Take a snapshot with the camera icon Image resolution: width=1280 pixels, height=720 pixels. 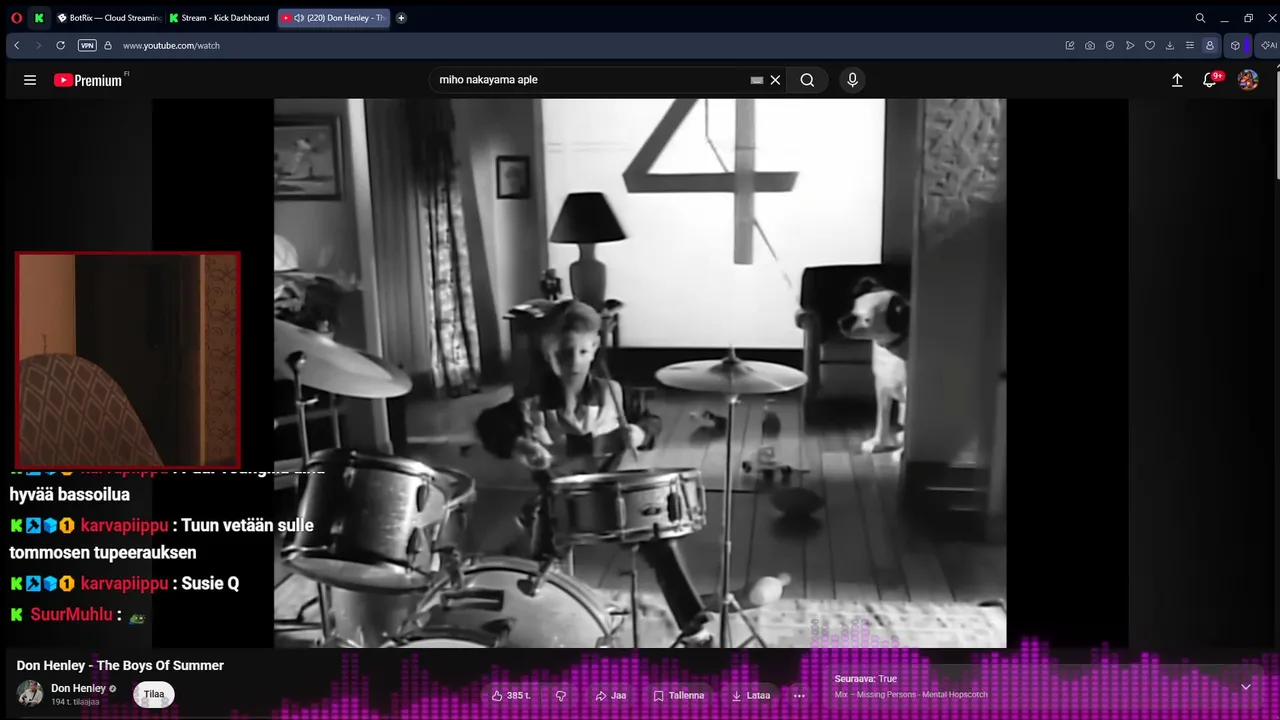tap(1090, 45)
